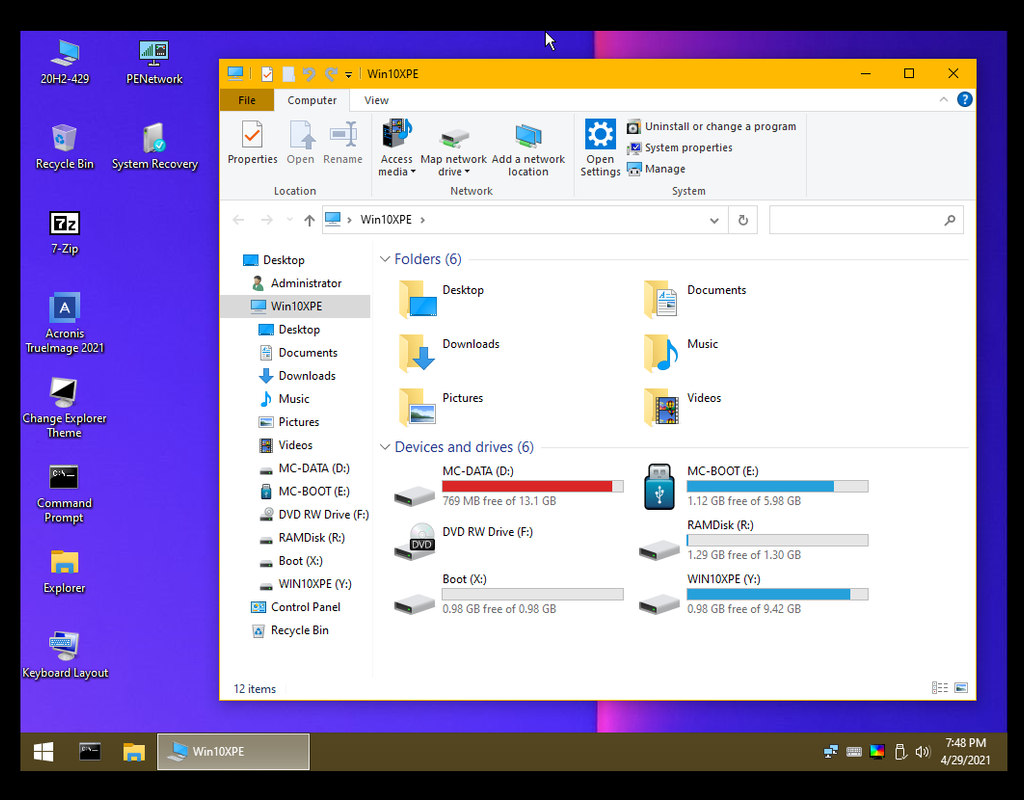Select the Boot (X:) drive in content pane

(508, 594)
